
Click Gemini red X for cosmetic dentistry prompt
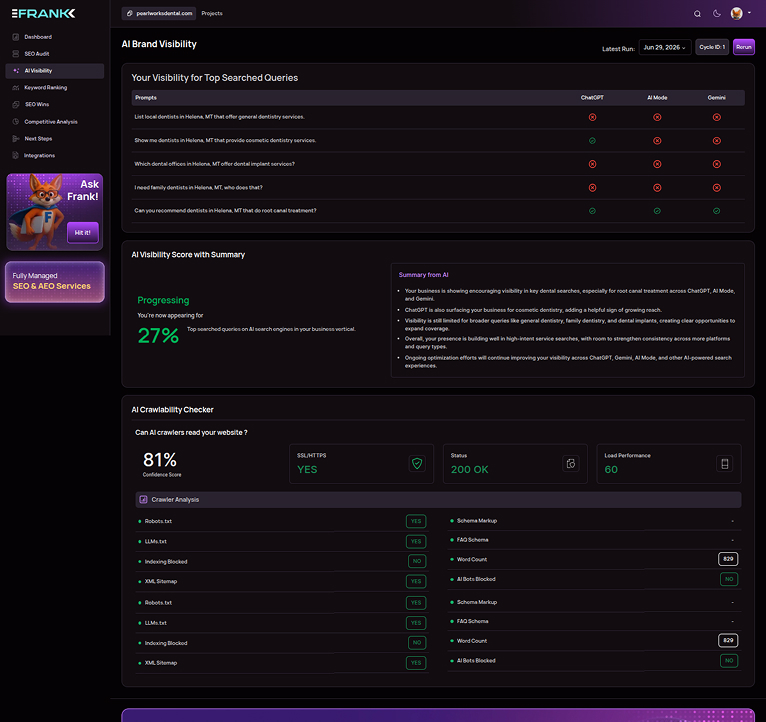coord(717,141)
